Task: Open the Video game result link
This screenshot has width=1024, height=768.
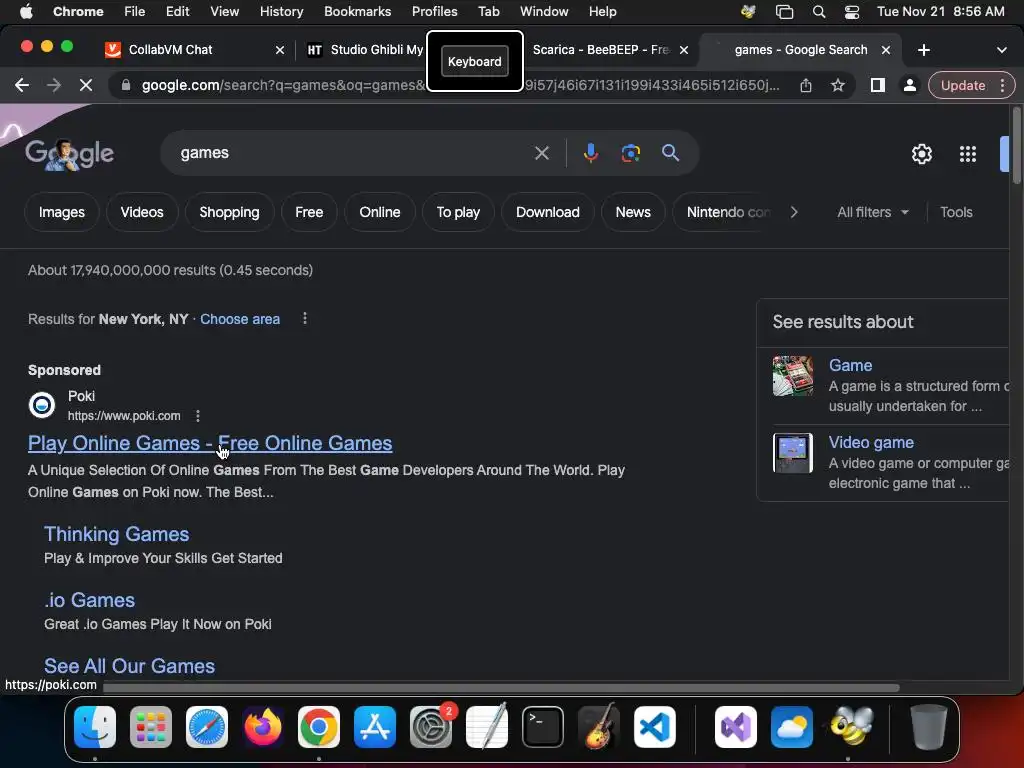Action: pyautogui.click(x=871, y=442)
